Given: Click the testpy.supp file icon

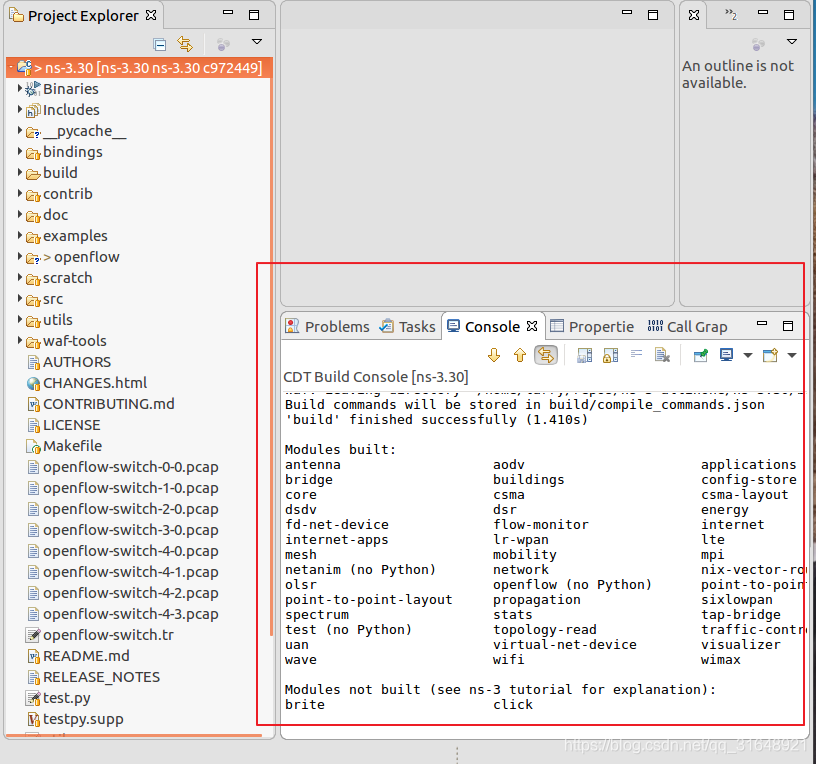Looking at the screenshot, I should 33,719.
